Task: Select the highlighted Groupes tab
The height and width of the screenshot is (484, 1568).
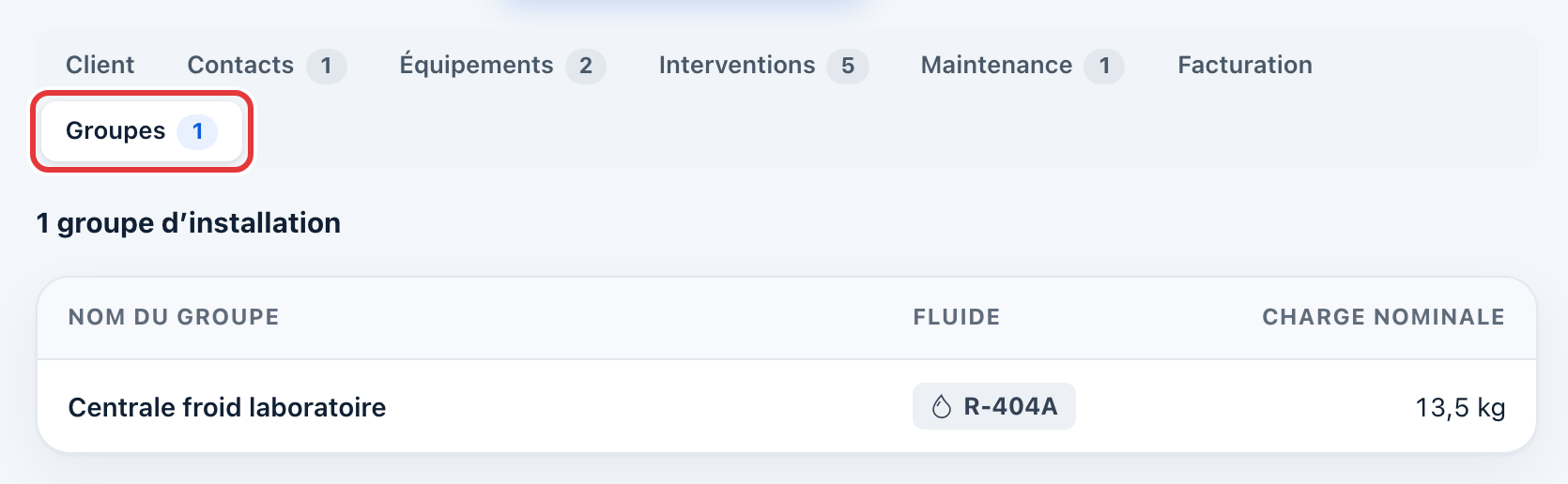Action: (x=142, y=131)
